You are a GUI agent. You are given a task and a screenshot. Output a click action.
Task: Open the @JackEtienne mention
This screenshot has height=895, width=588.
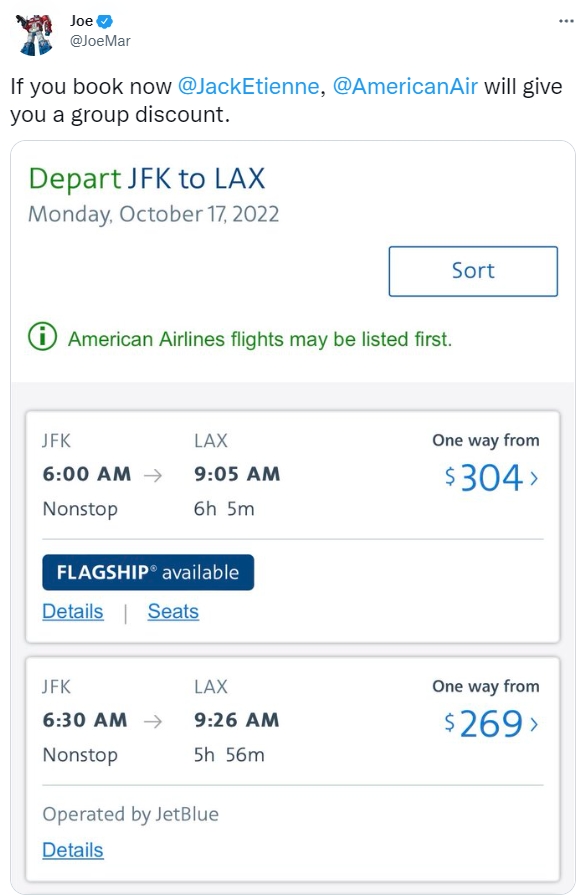[x=248, y=86]
